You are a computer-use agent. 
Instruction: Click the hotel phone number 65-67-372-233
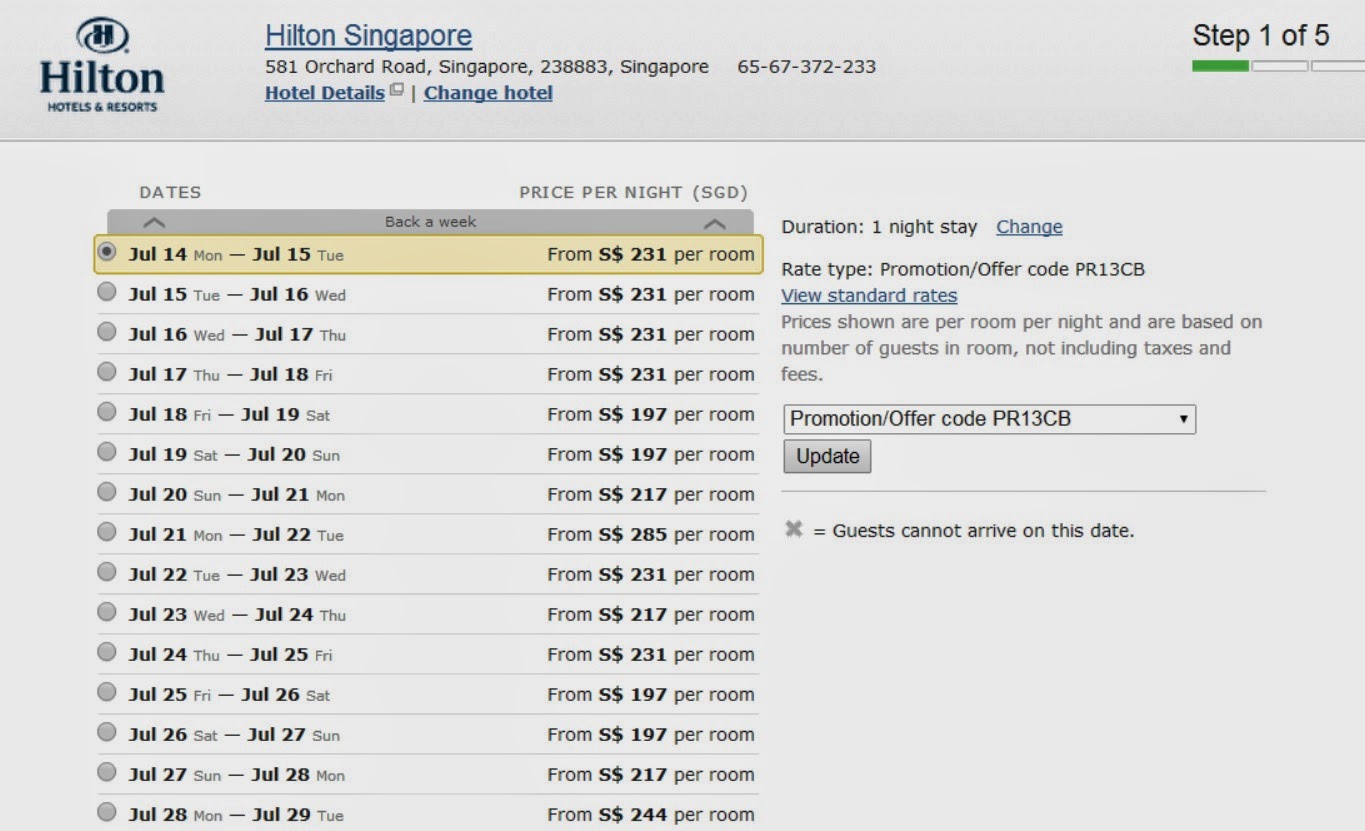click(806, 67)
